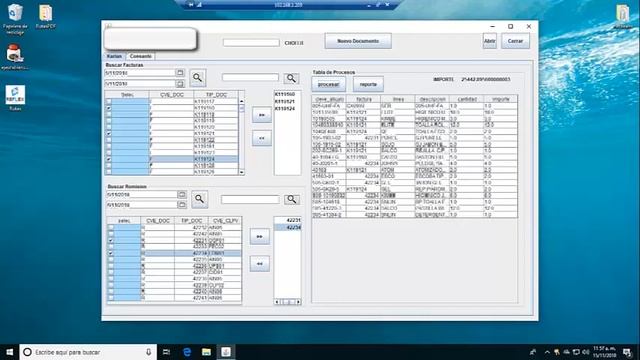Open the folder icon on the desktop's left side
This screenshot has height=360, width=640.
point(46,17)
